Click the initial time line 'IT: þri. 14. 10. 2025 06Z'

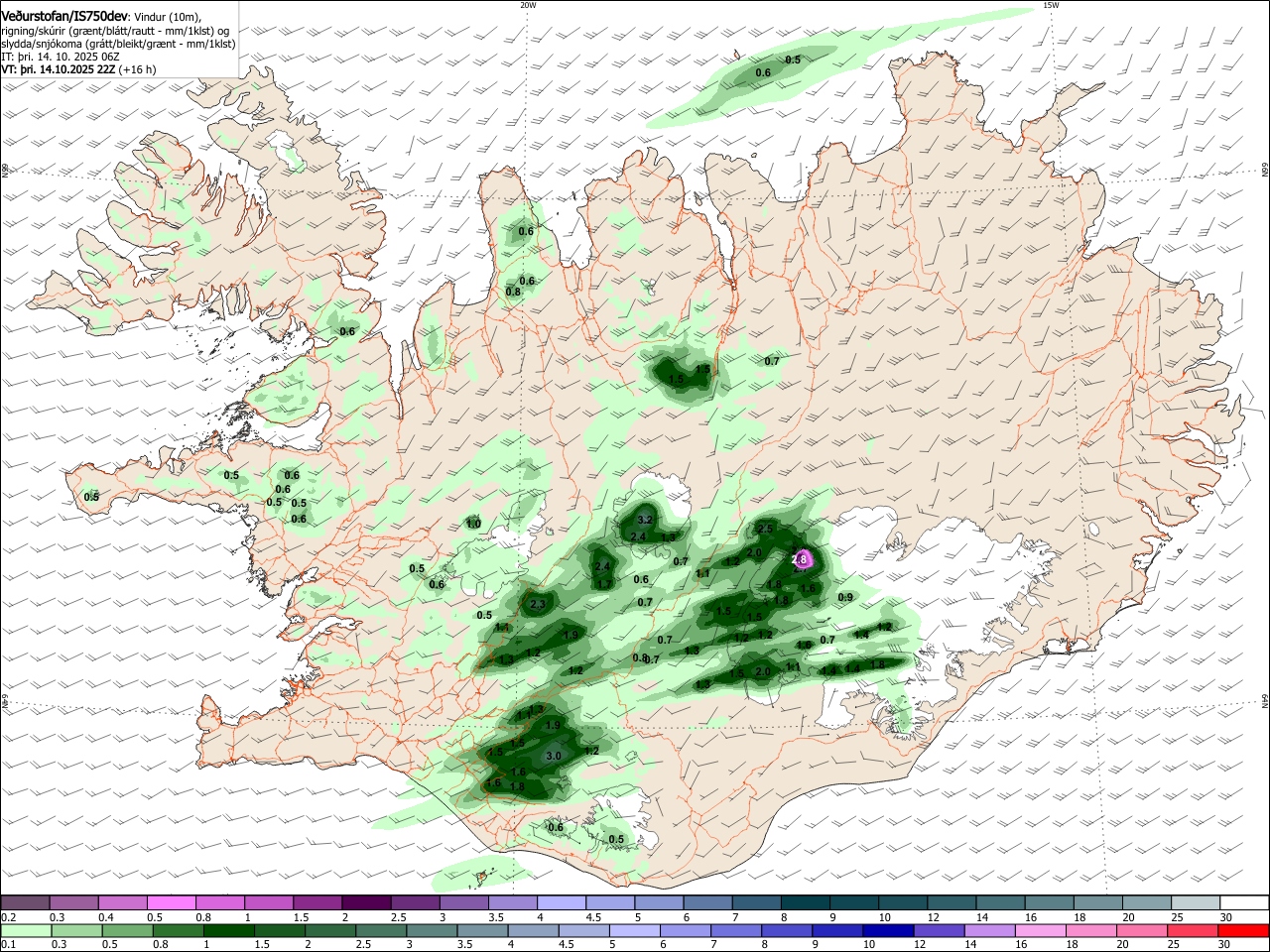[x=60, y=58]
